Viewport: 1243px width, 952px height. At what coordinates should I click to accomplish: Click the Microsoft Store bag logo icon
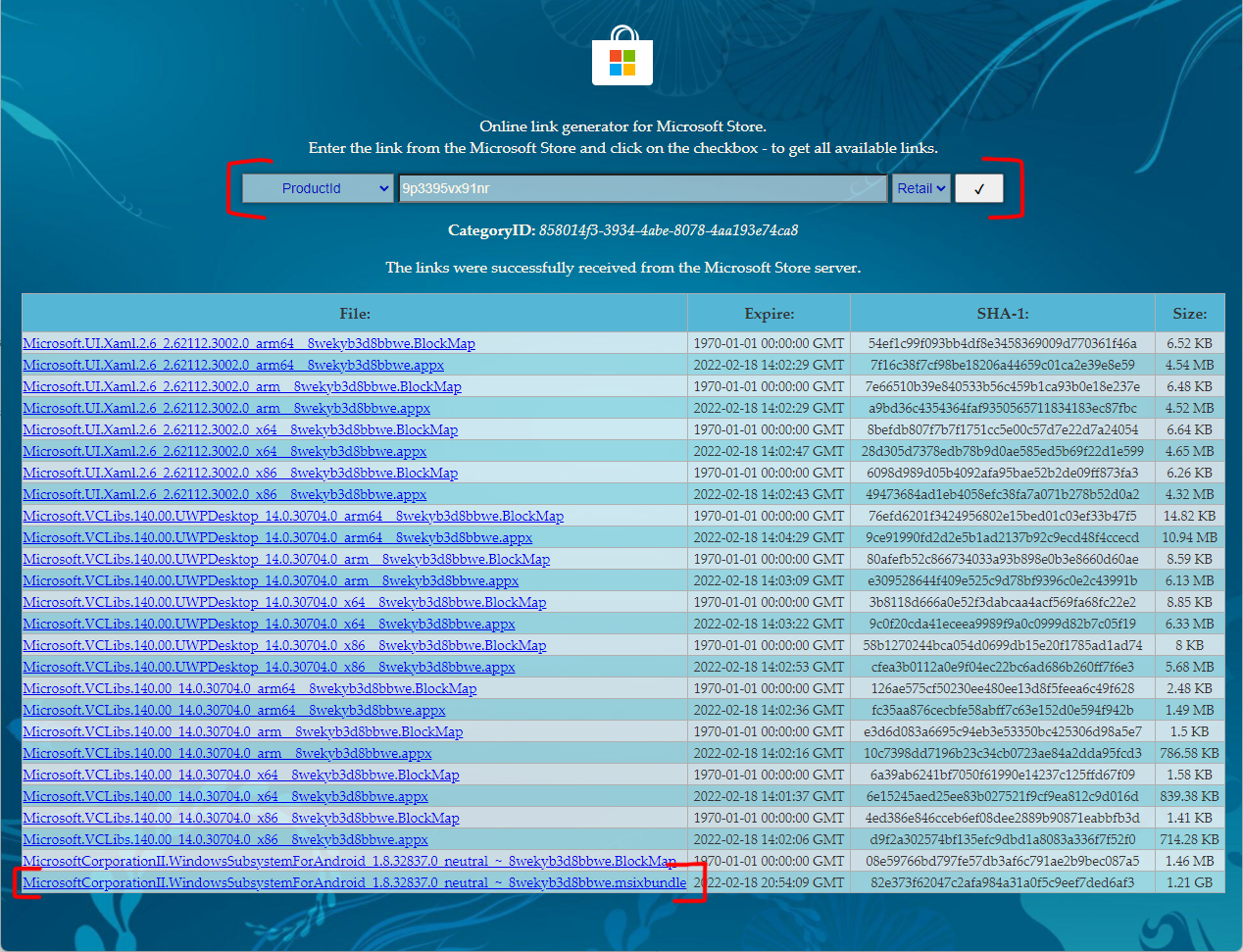tap(622, 57)
